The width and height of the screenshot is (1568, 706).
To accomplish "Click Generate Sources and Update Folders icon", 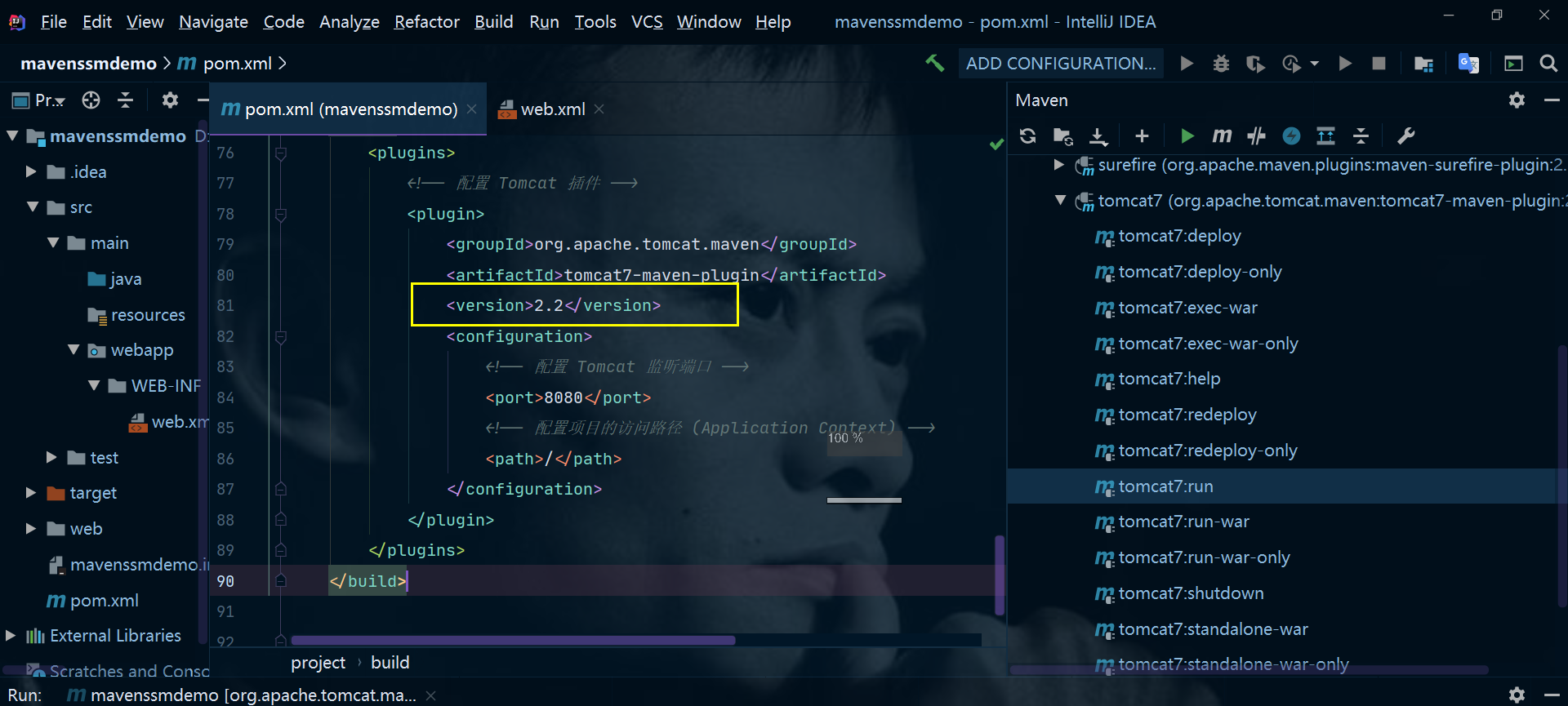I will [1062, 135].
